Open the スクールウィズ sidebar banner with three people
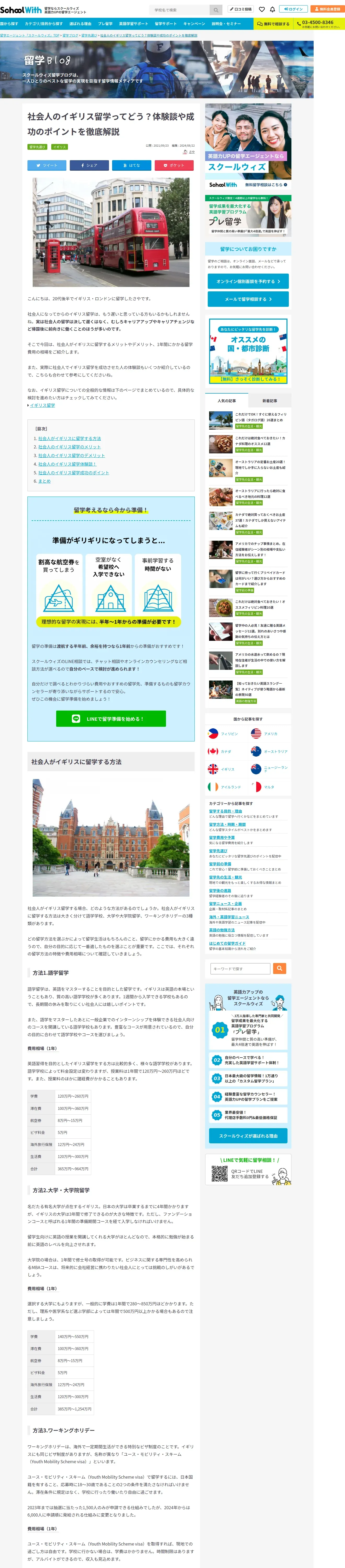This screenshot has width=345, height=1568. tap(248, 146)
